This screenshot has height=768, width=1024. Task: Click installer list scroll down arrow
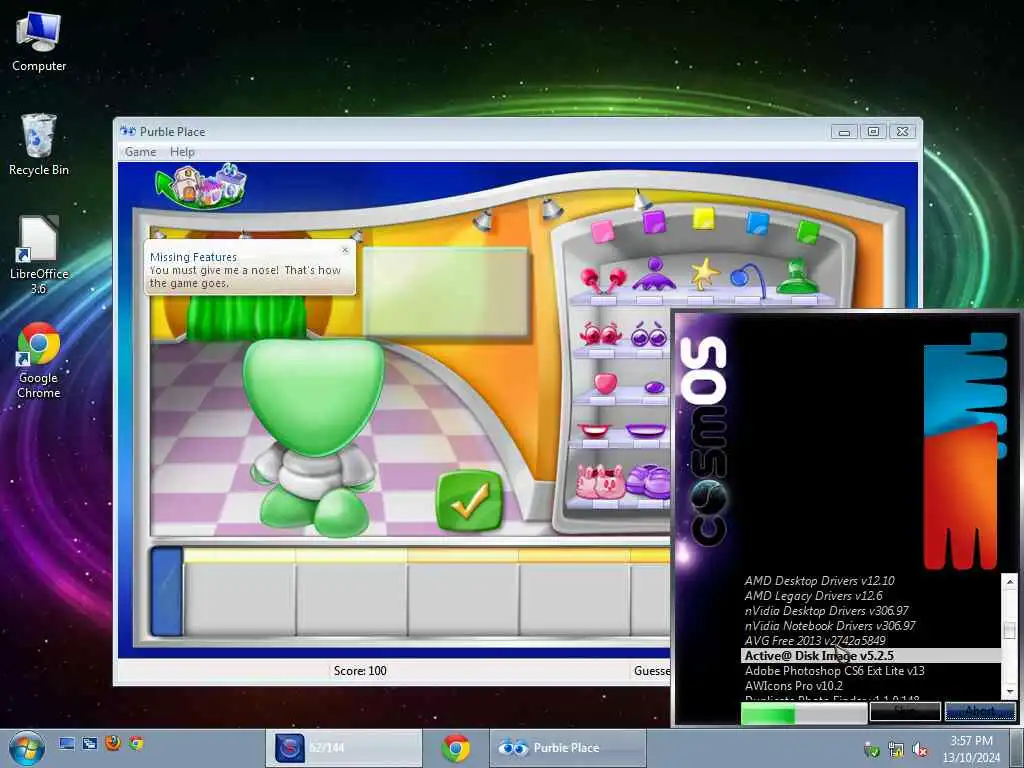point(1010,692)
